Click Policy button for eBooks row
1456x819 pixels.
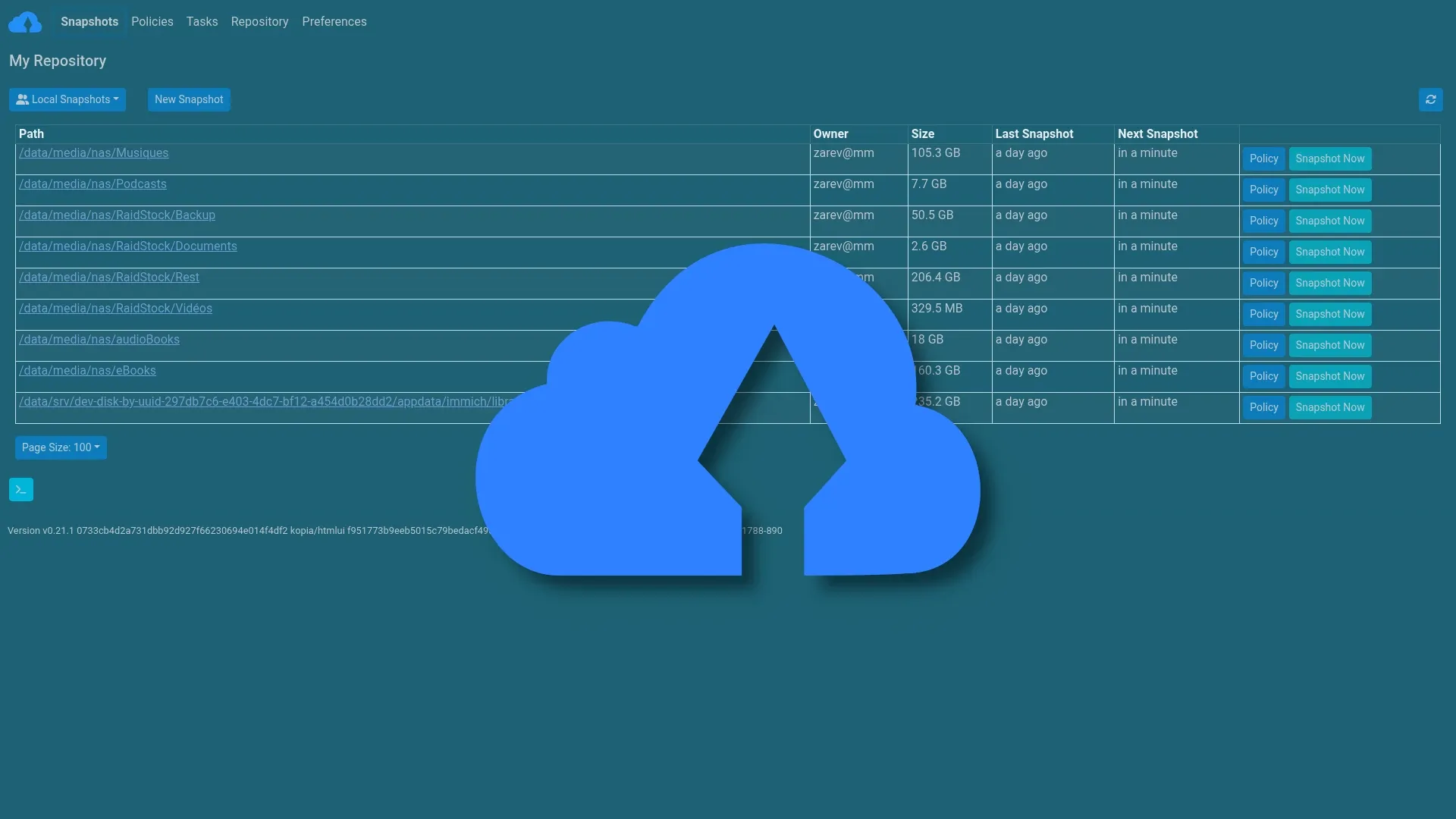[x=1263, y=376]
